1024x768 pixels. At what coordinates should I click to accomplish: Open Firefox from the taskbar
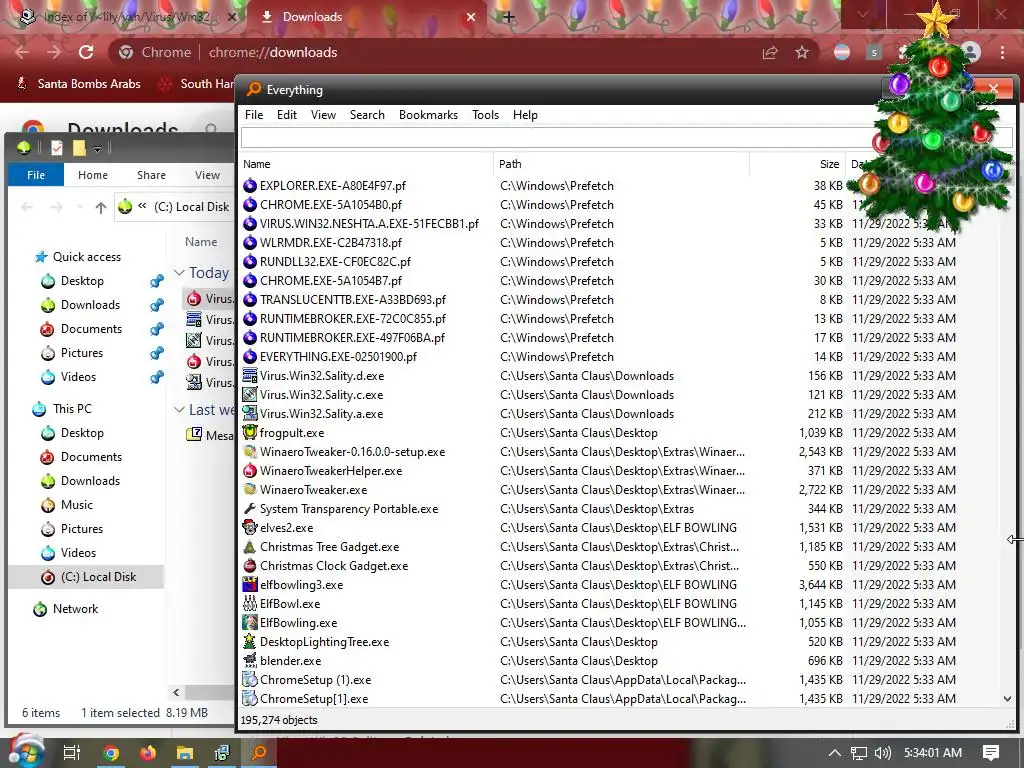148,753
